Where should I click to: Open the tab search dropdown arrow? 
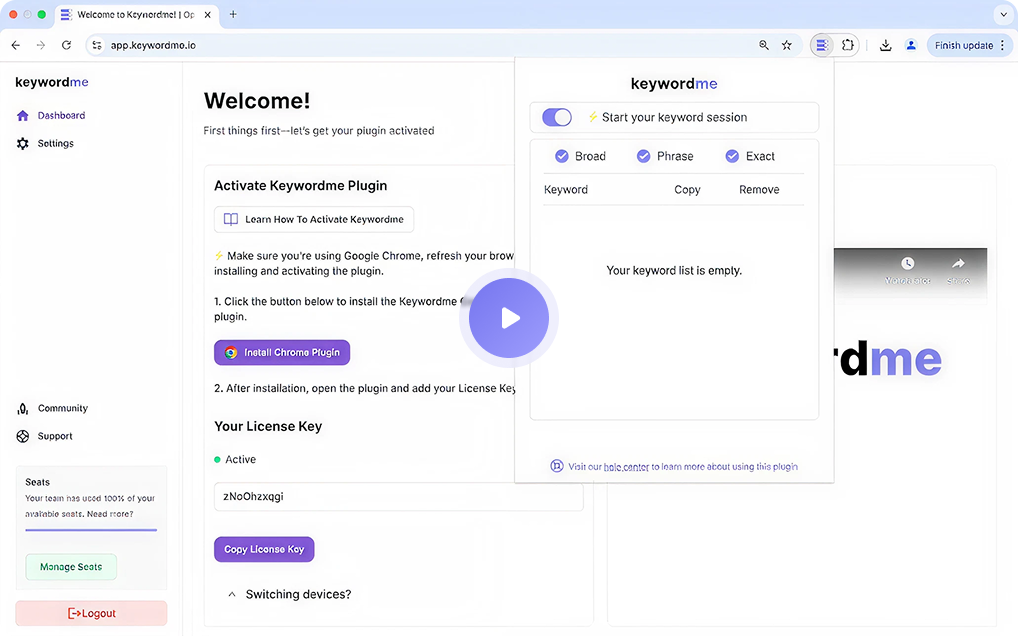[1004, 14]
